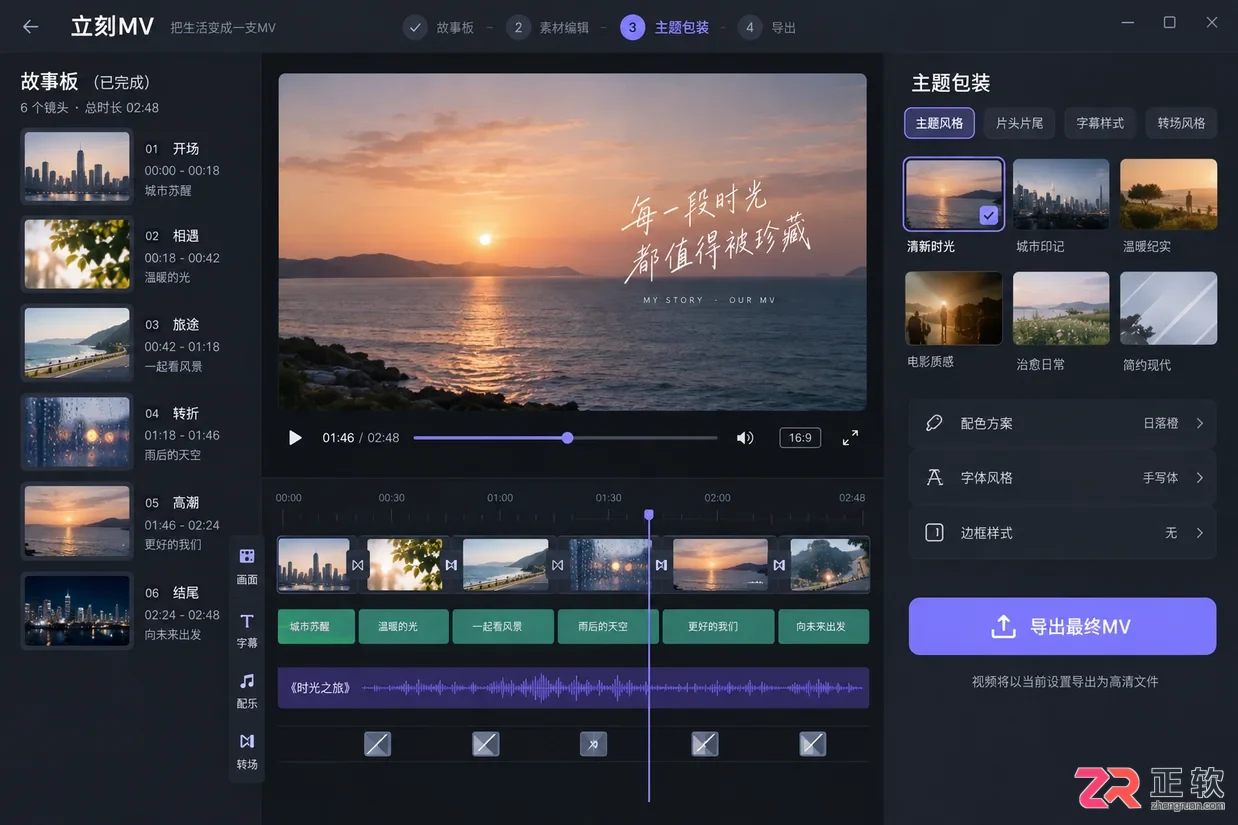The width and height of the screenshot is (1238, 825).
Task: Select the 城市苏醒 subtitle clip
Action: tap(316, 626)
